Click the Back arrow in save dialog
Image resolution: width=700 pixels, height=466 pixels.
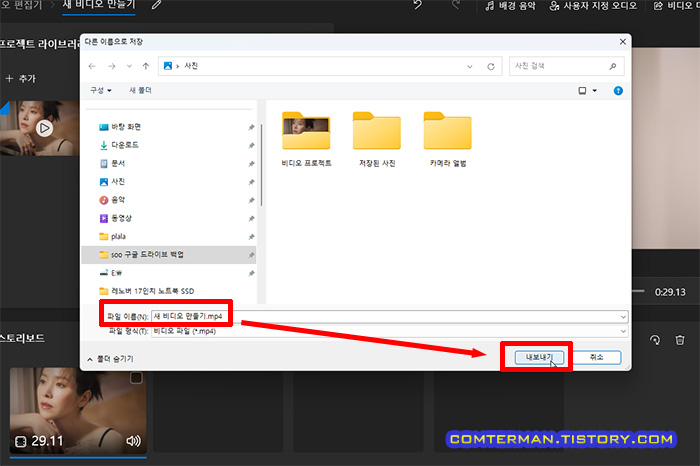pyautogui.click(x=92, y=66)
